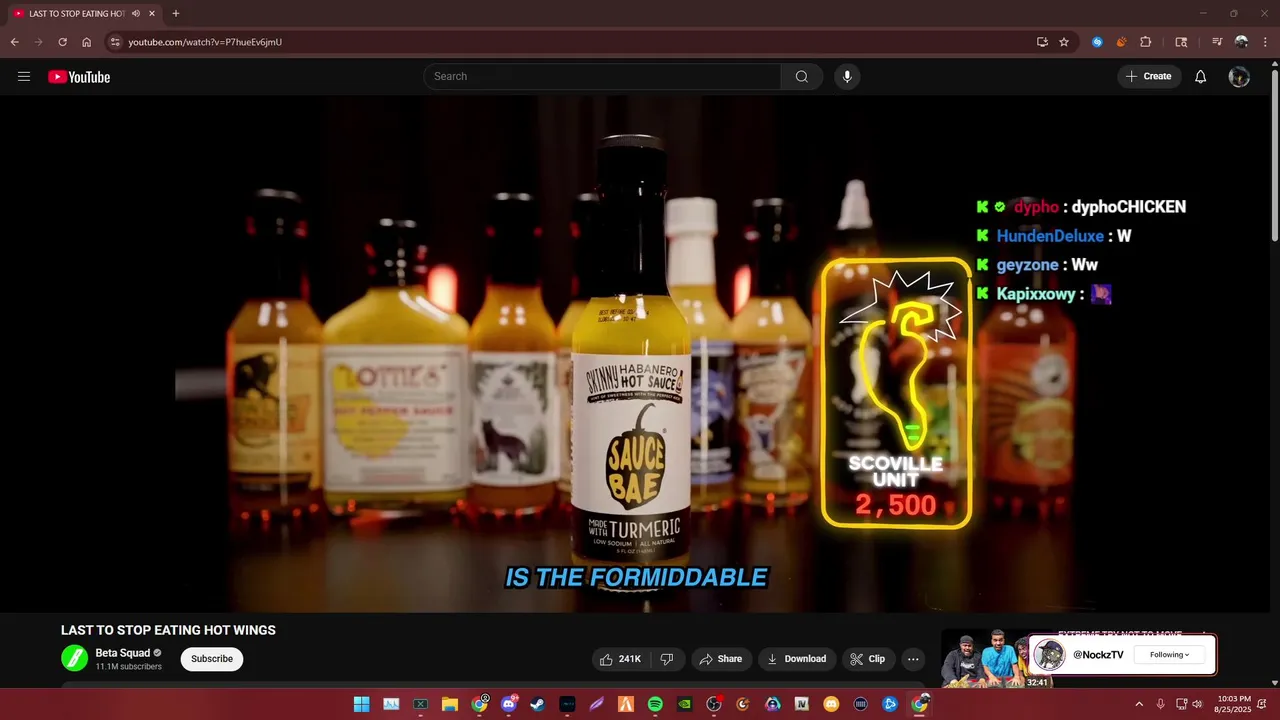1280x720 pixels.
Task: Open a new browser tab
Action: (176, 14)
